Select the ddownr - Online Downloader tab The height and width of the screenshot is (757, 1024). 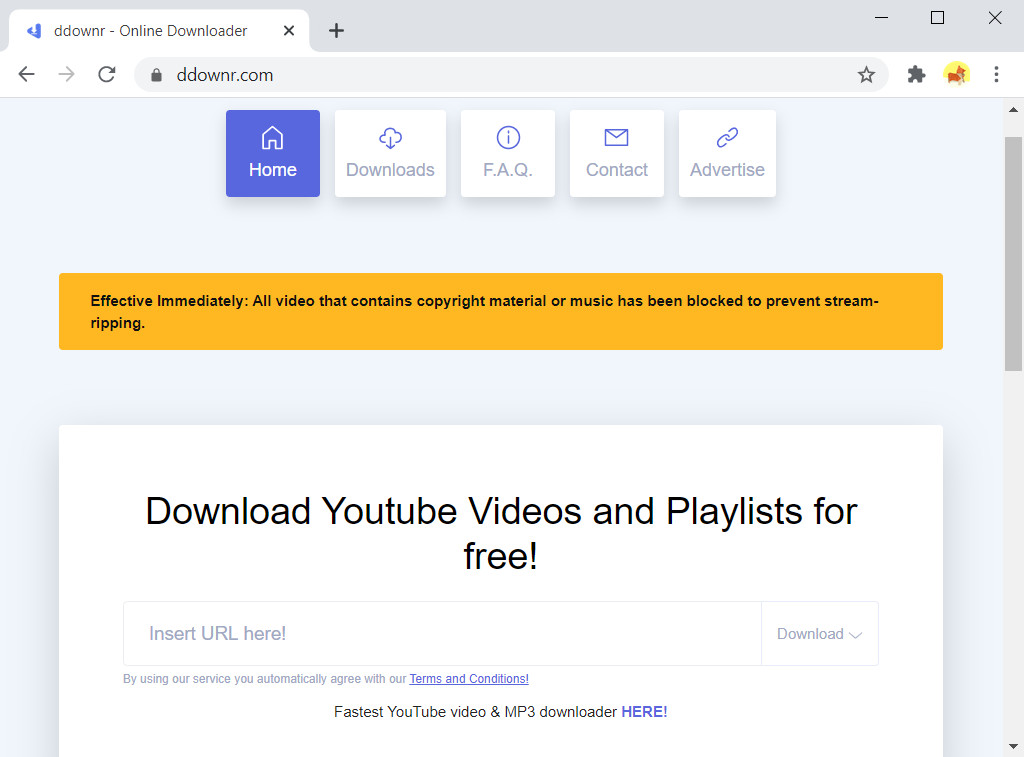click(x=159, y=31)
